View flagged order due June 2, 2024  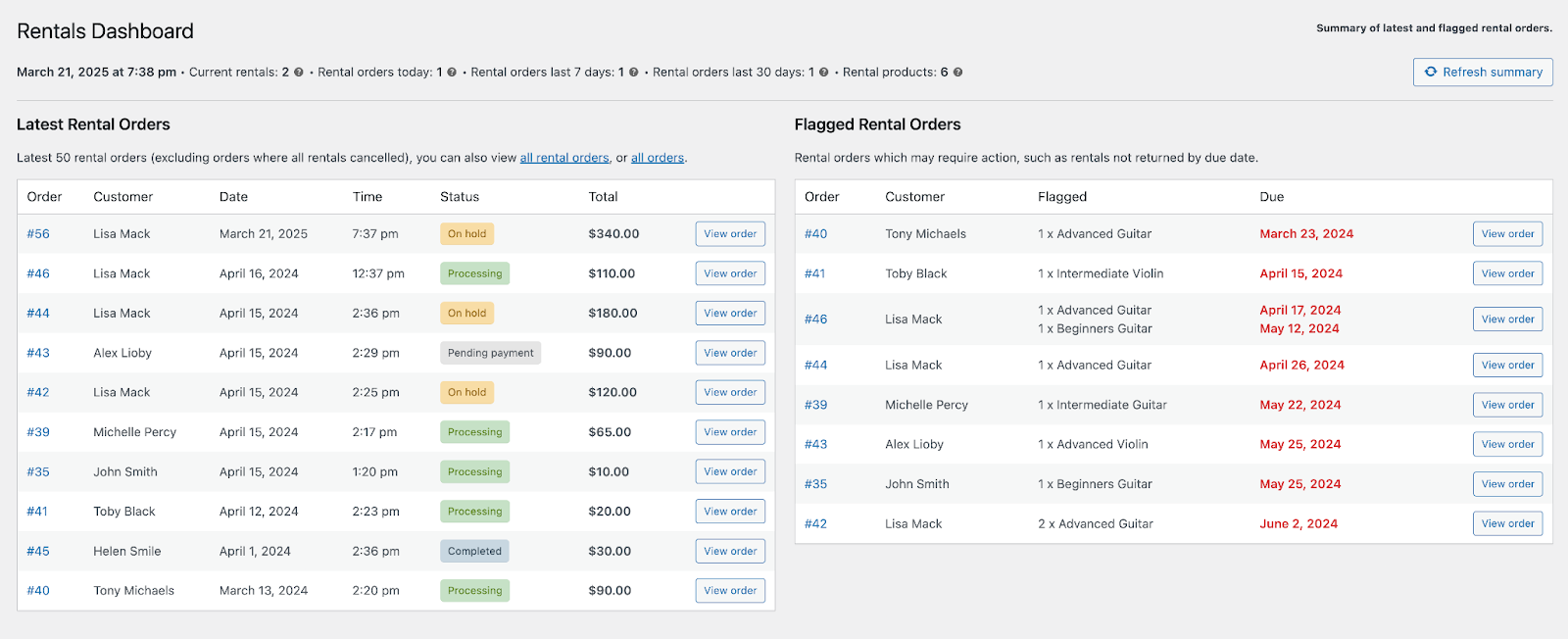[1507, 523]
